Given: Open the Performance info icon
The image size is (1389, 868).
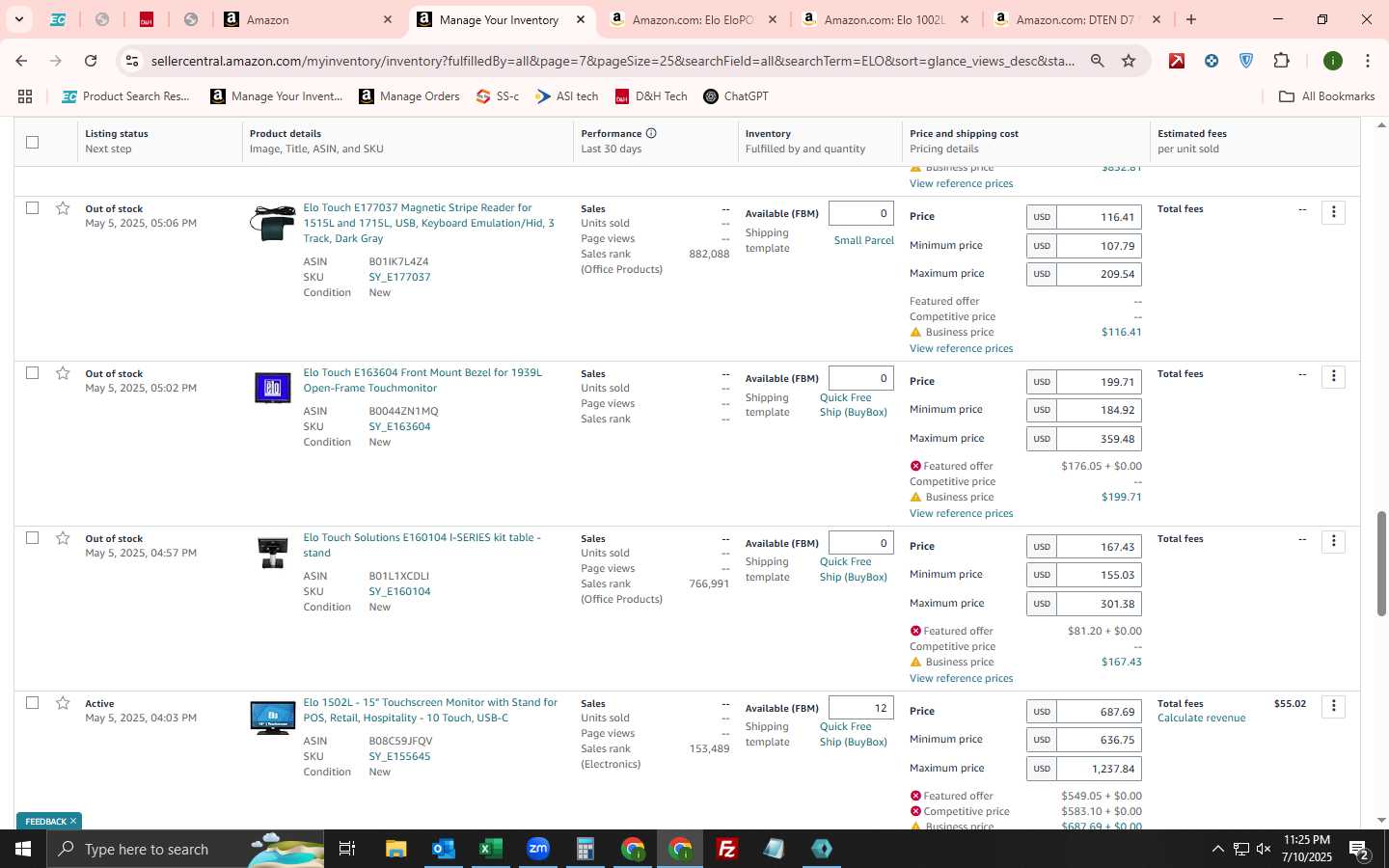Looking at the screenshot, I should point(651,133).
